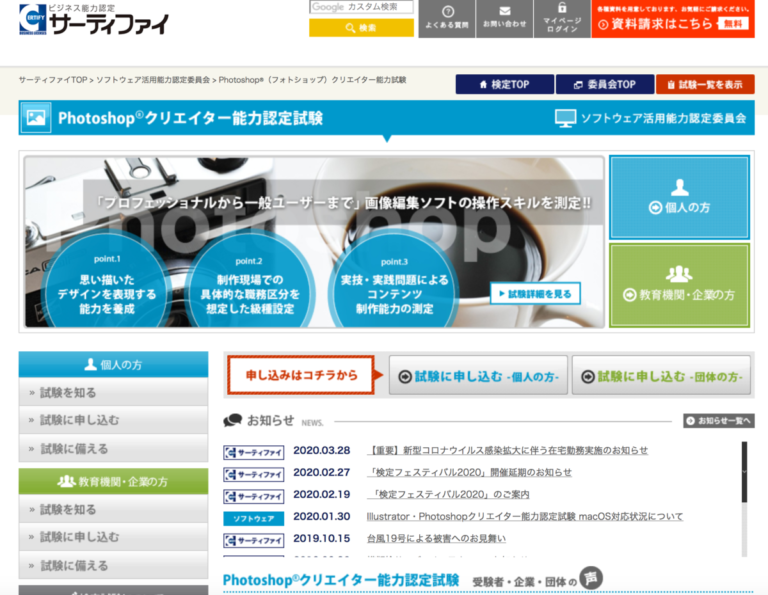Screen dimensions: 768x595
Task: Open the お問い合わせ contact envelope icon
Action: coord(504,18)
